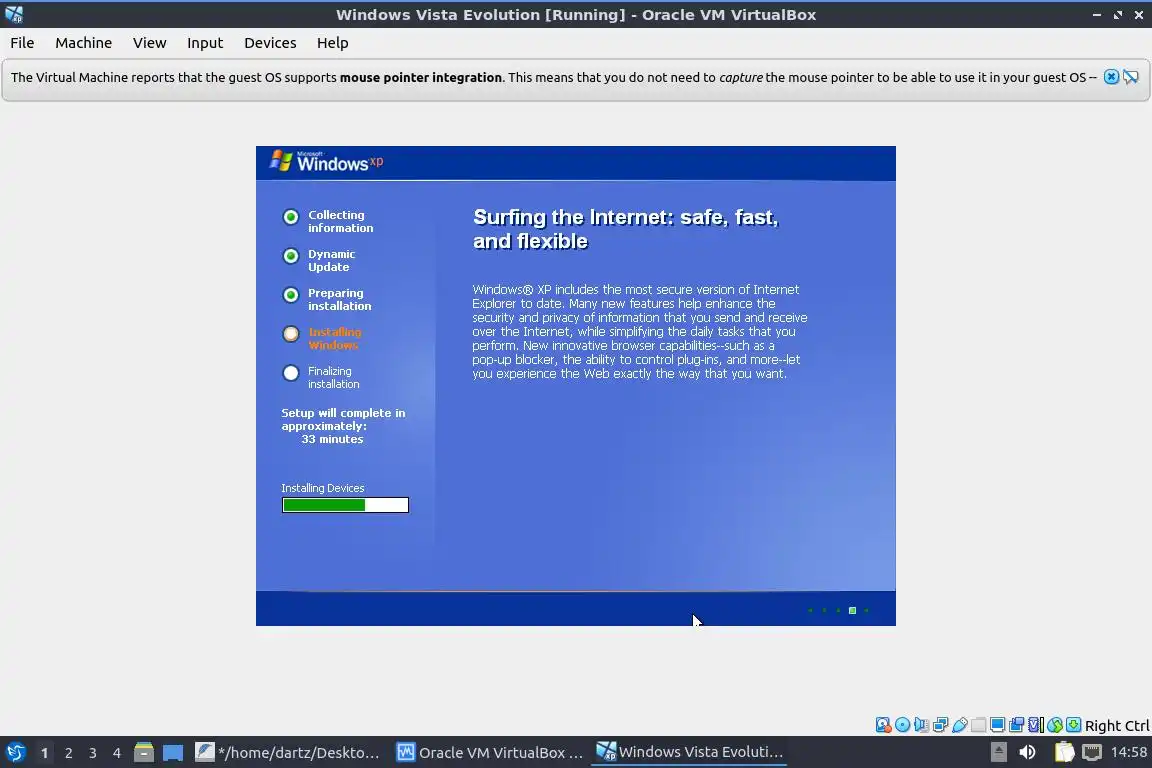The height and width of the screenshot is (768, 1152).
Task: Open the View menu
Action: 150,43
